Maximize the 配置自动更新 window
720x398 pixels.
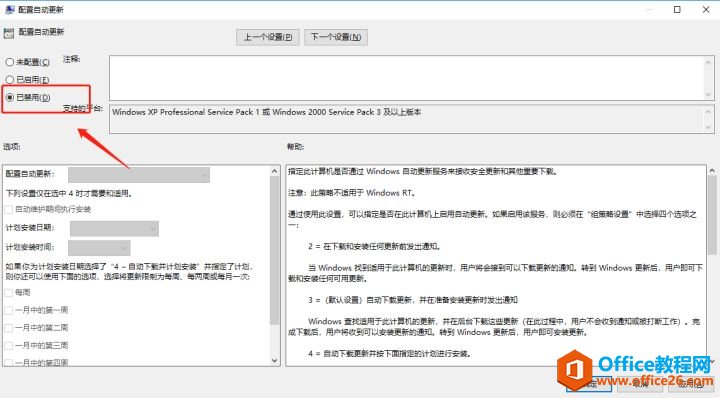point(677,9)
